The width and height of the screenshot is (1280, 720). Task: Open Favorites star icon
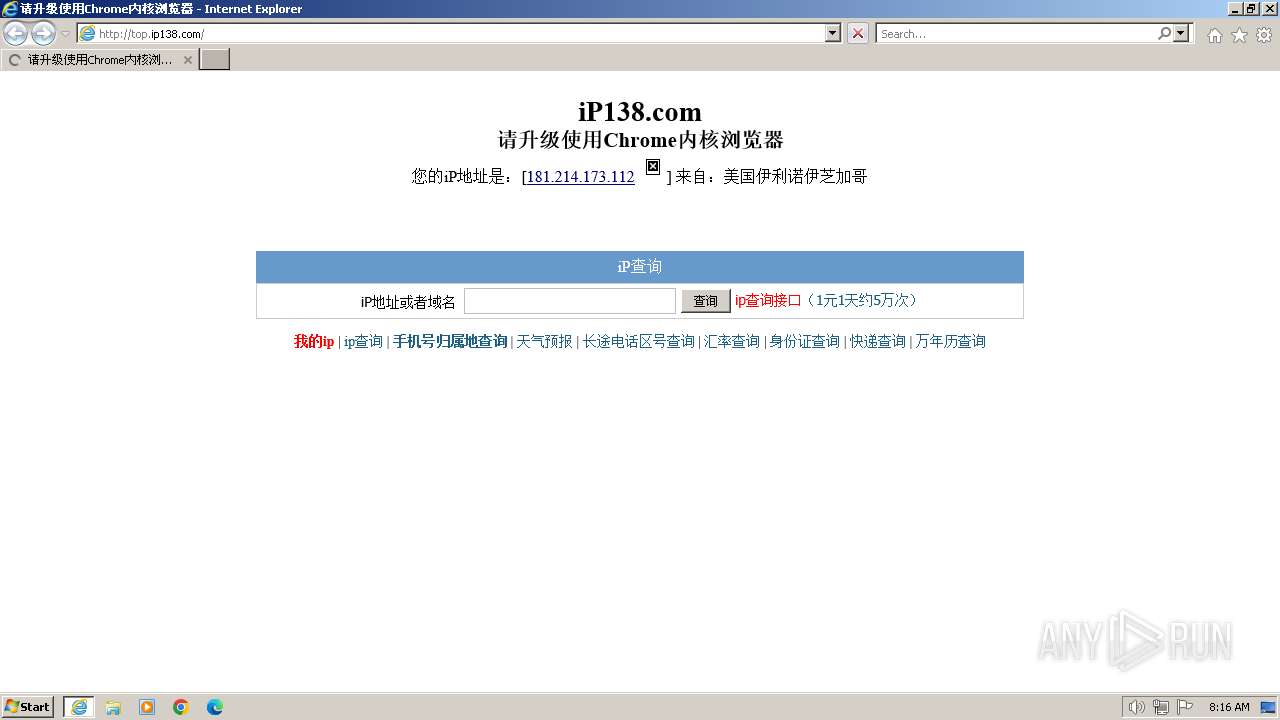[1239, 35]
